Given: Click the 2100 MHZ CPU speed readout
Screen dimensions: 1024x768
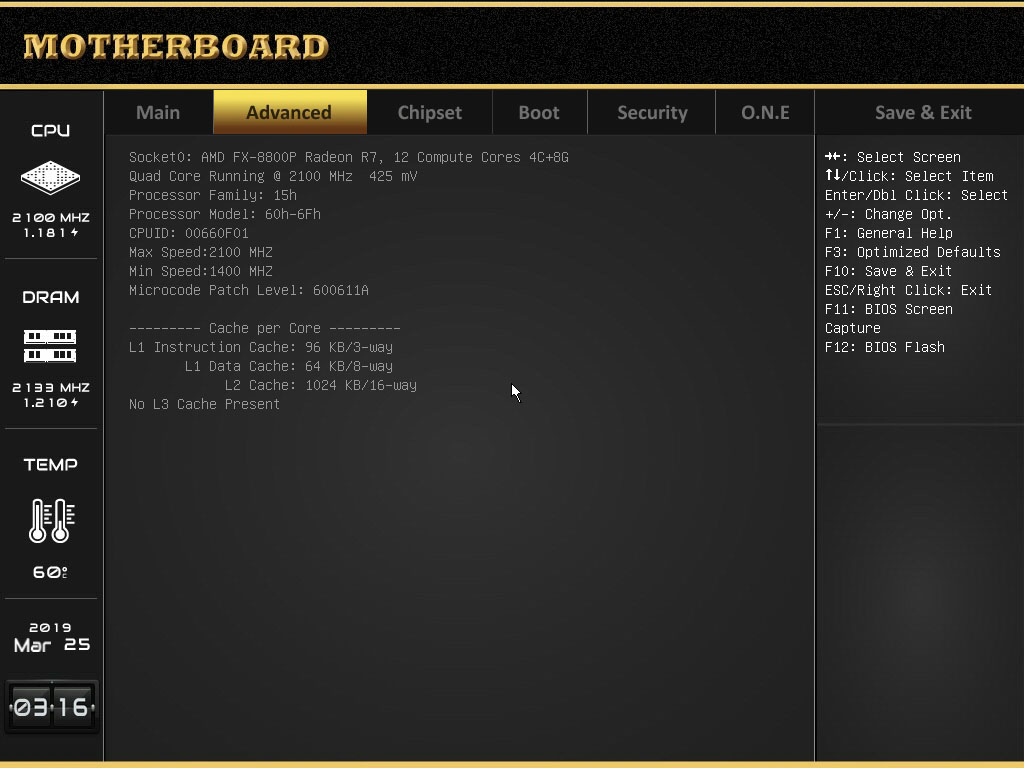Looking at the screenshot, I should pos(51,217).
